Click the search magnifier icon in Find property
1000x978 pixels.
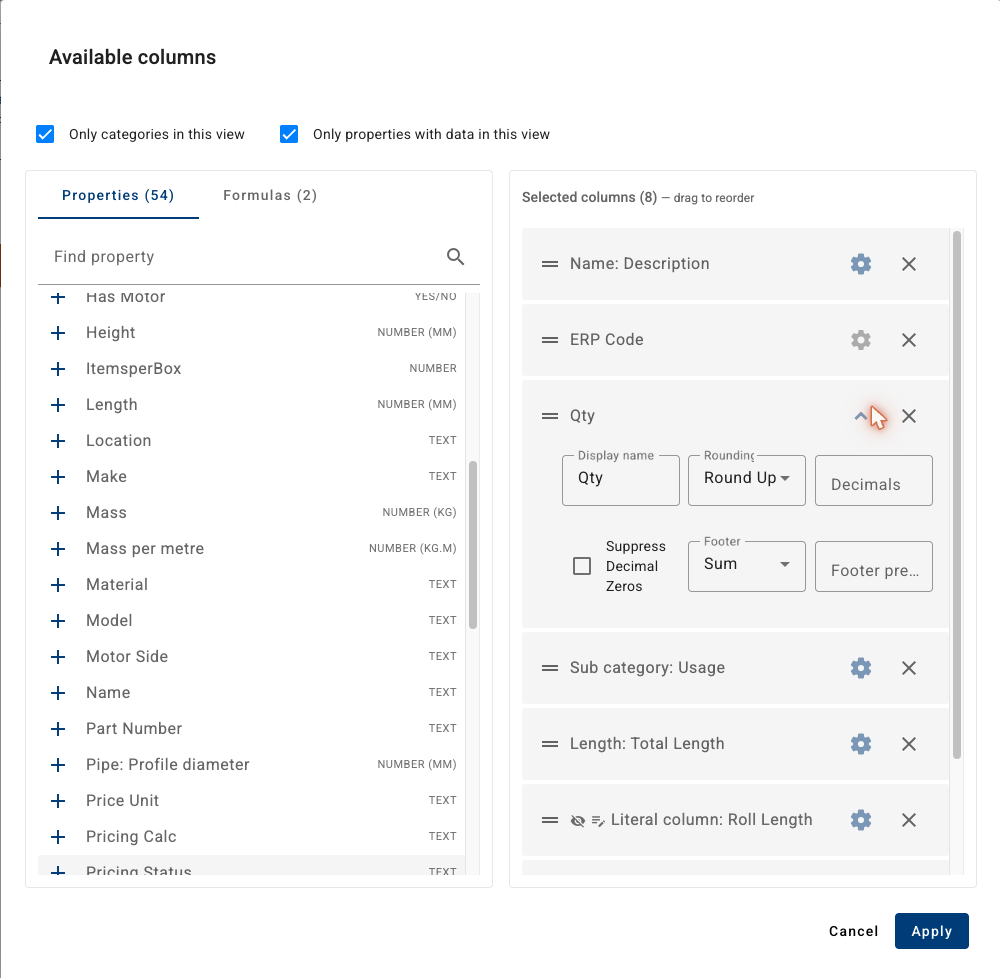point(455,257)
